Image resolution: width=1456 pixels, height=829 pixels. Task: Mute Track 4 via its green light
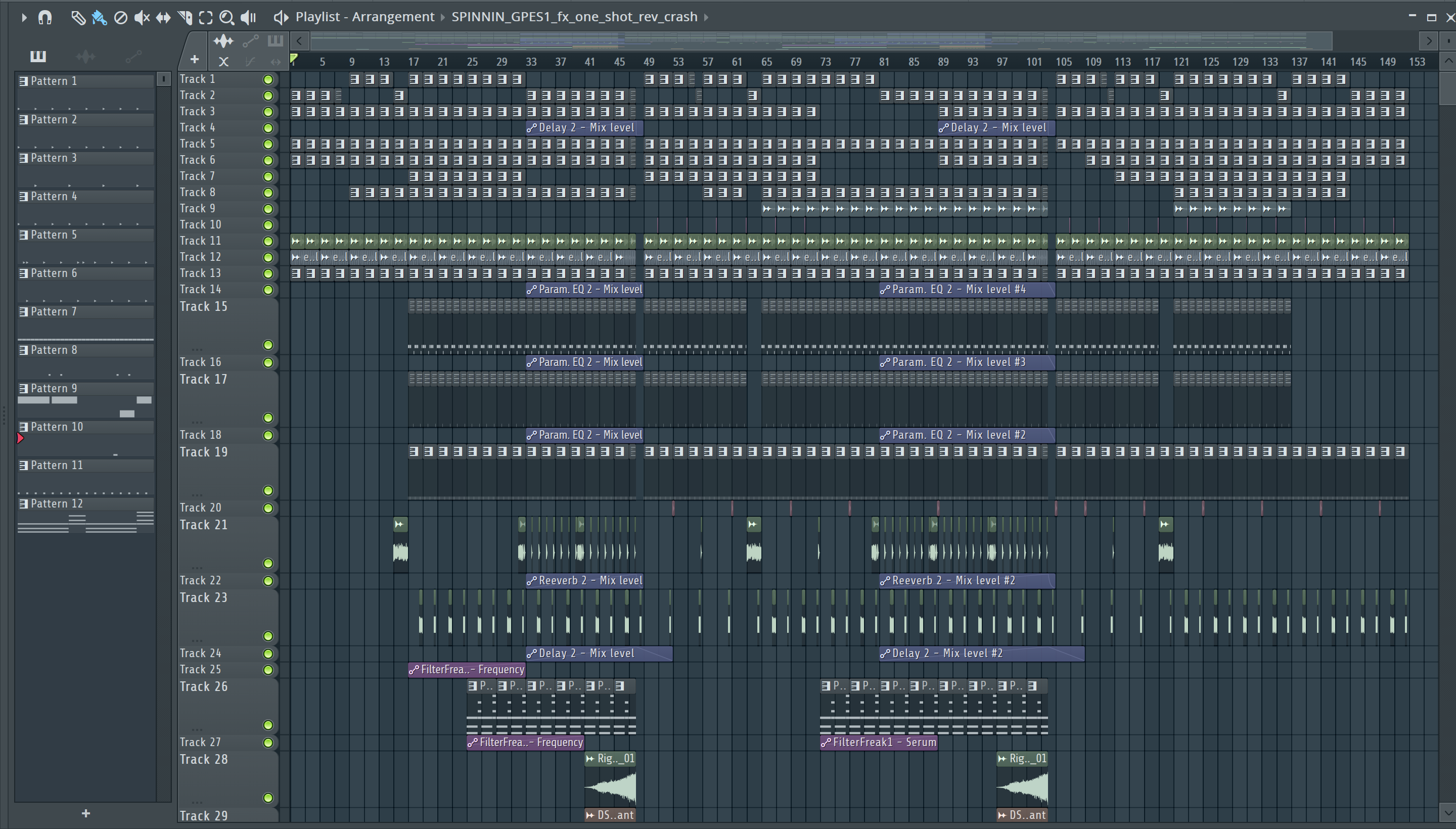[267, 128]
